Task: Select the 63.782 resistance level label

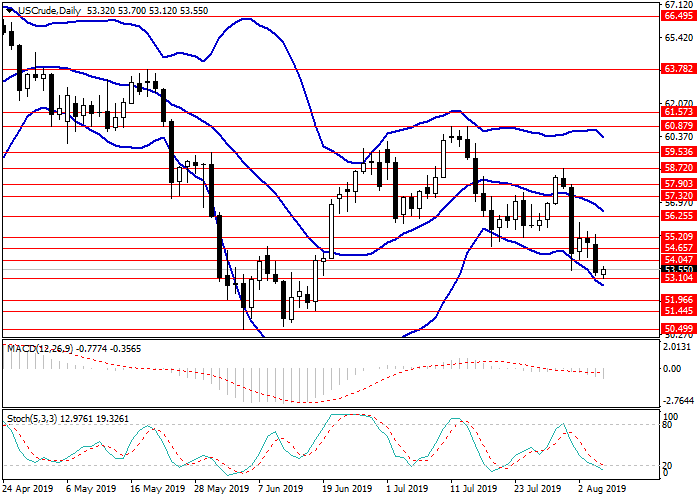Action: pyautogui.click(x=679, y=69)
